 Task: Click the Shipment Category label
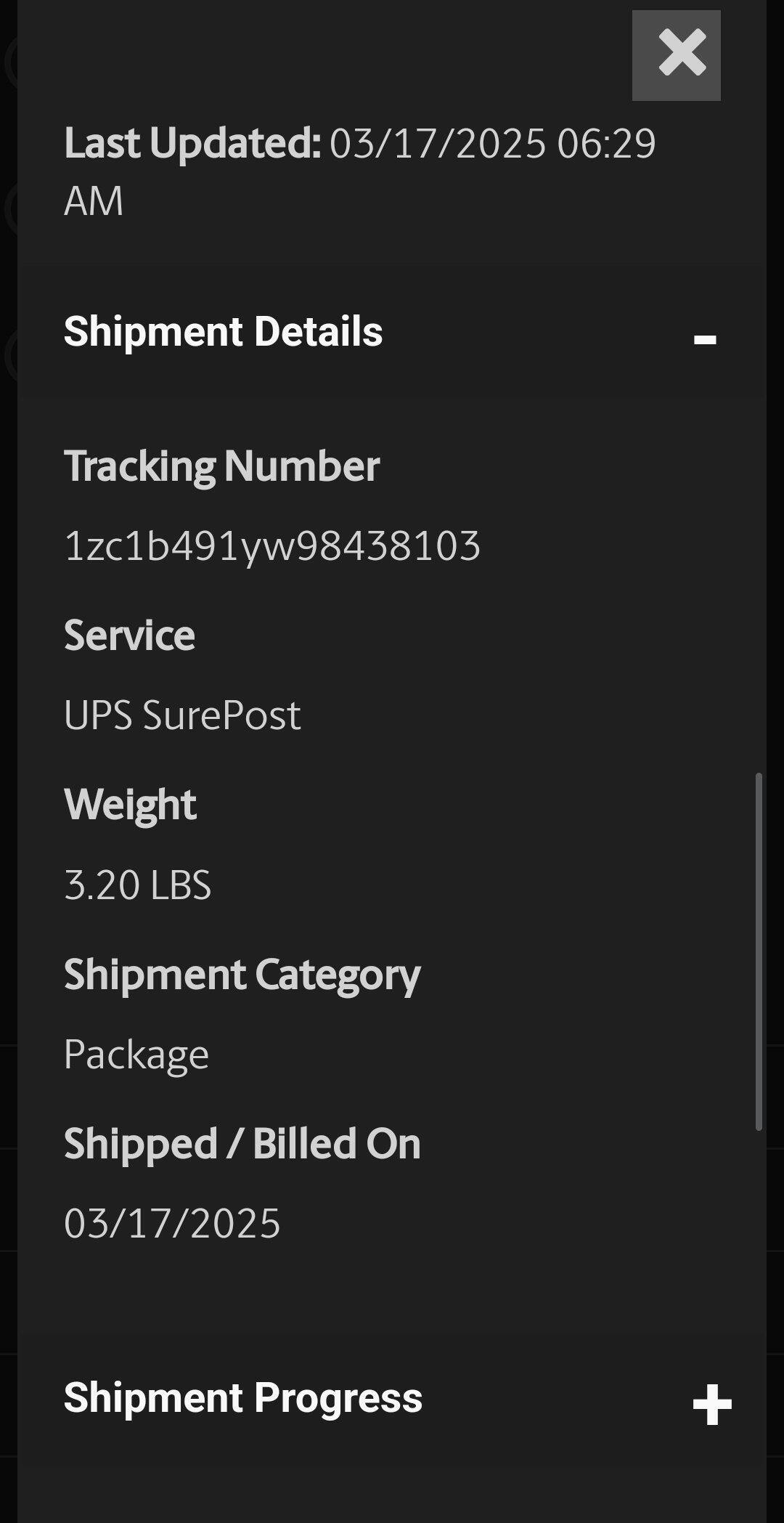[x=242, y=974]
